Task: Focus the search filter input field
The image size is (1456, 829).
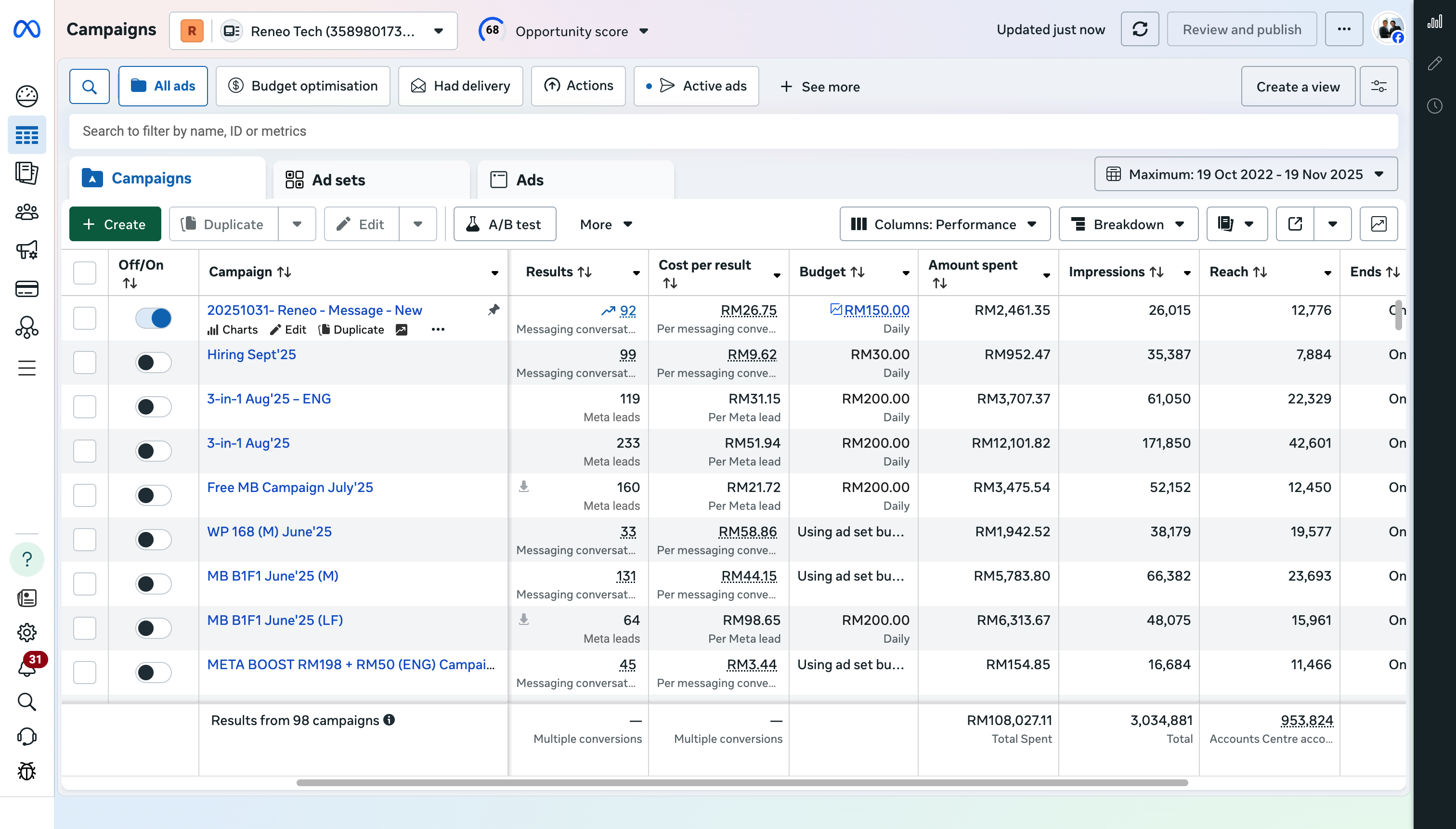Action: [x=733, y=131]
